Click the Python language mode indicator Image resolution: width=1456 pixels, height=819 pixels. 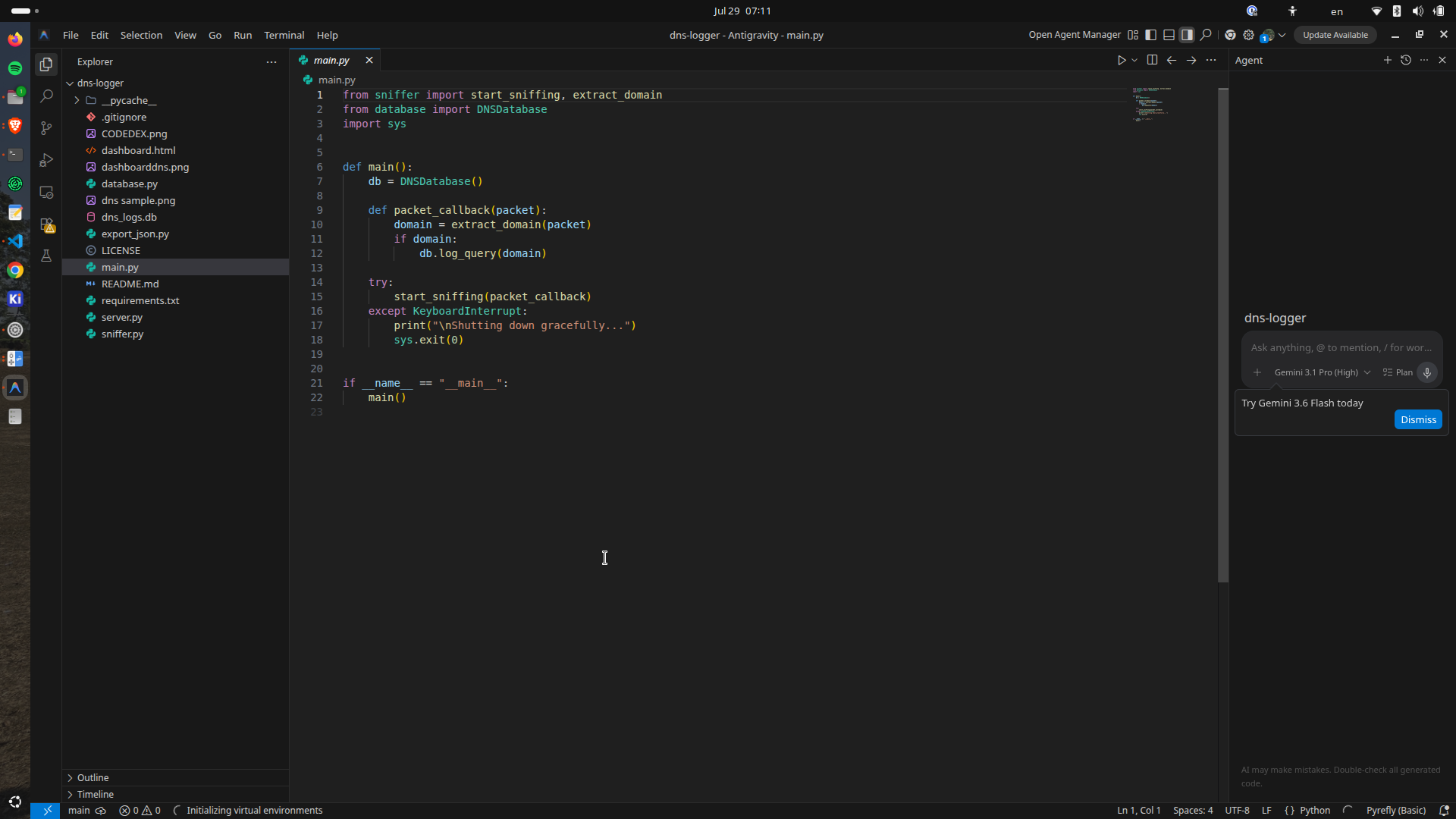tap(1315, 811)
